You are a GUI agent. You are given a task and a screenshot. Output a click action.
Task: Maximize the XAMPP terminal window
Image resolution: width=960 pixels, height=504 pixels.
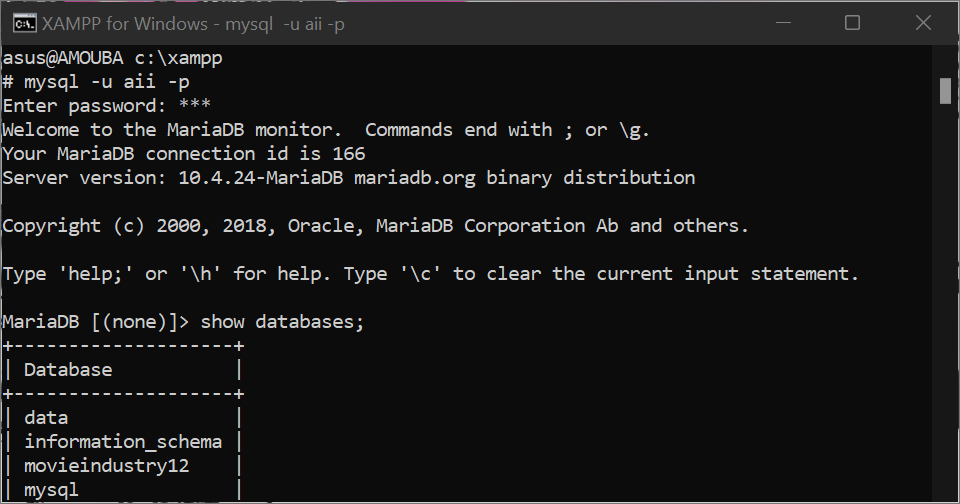point(852,22)
